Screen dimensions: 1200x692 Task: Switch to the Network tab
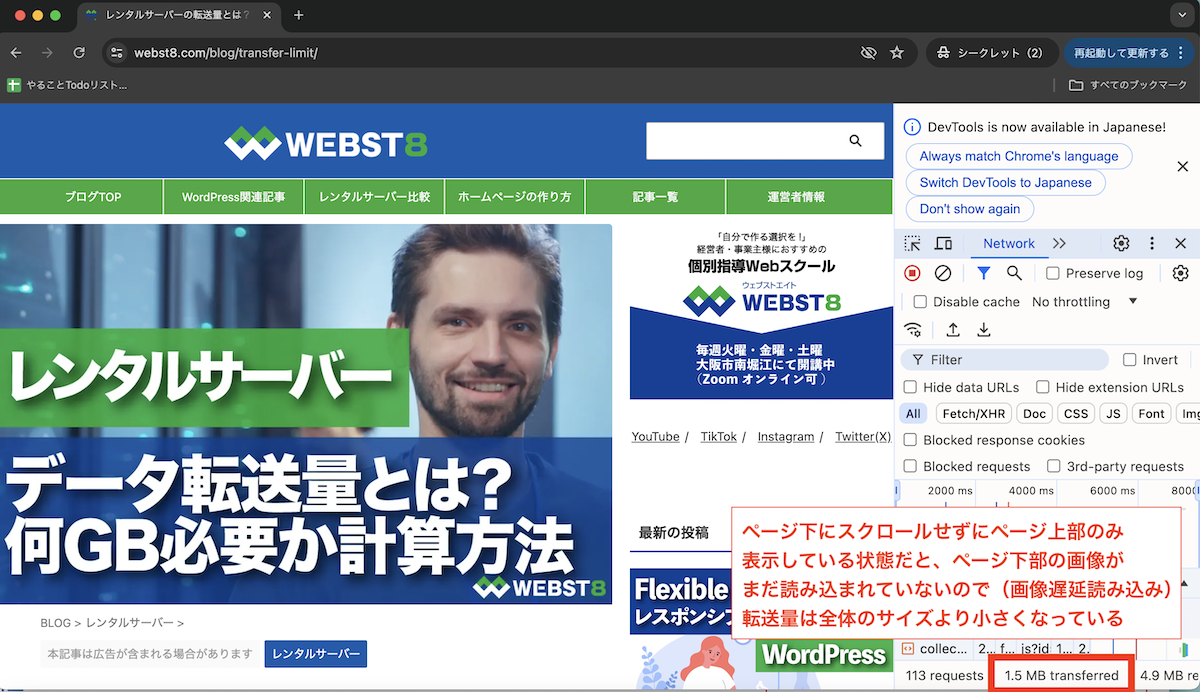click(x=1008, y=243)
